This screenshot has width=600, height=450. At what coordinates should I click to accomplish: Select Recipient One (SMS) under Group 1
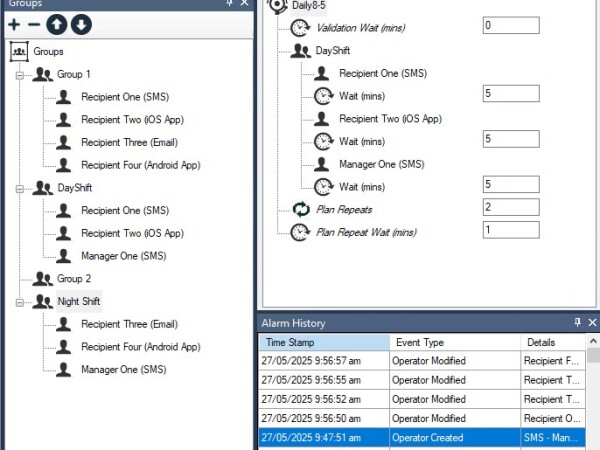click(x=125, y=97)
